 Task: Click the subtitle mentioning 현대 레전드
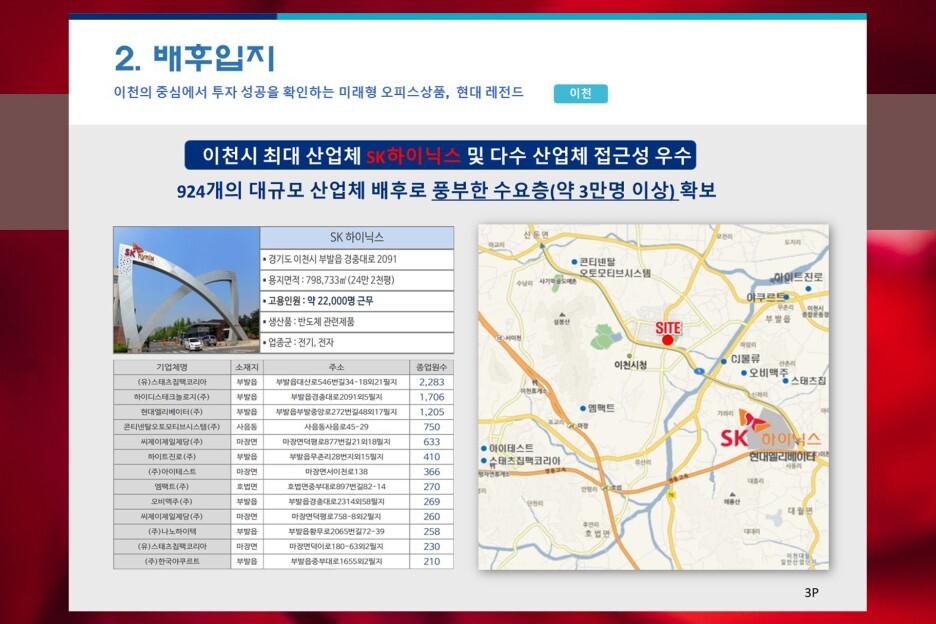[x=318, y=92]
